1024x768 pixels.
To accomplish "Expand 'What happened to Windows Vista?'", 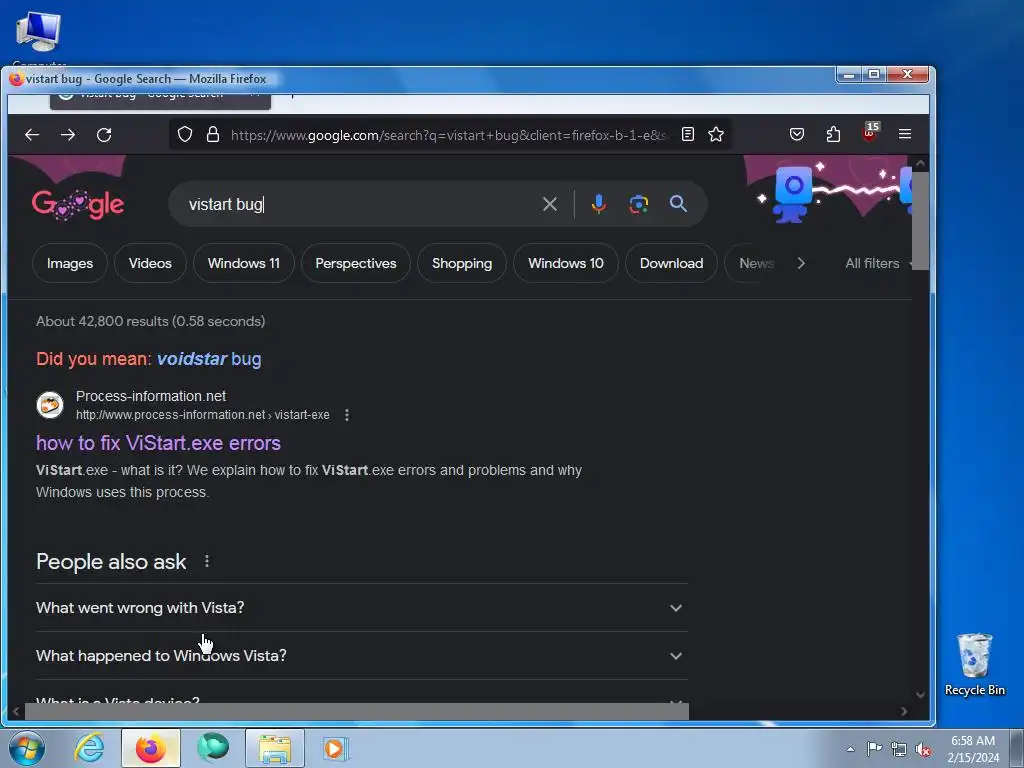I will [362, 656].
